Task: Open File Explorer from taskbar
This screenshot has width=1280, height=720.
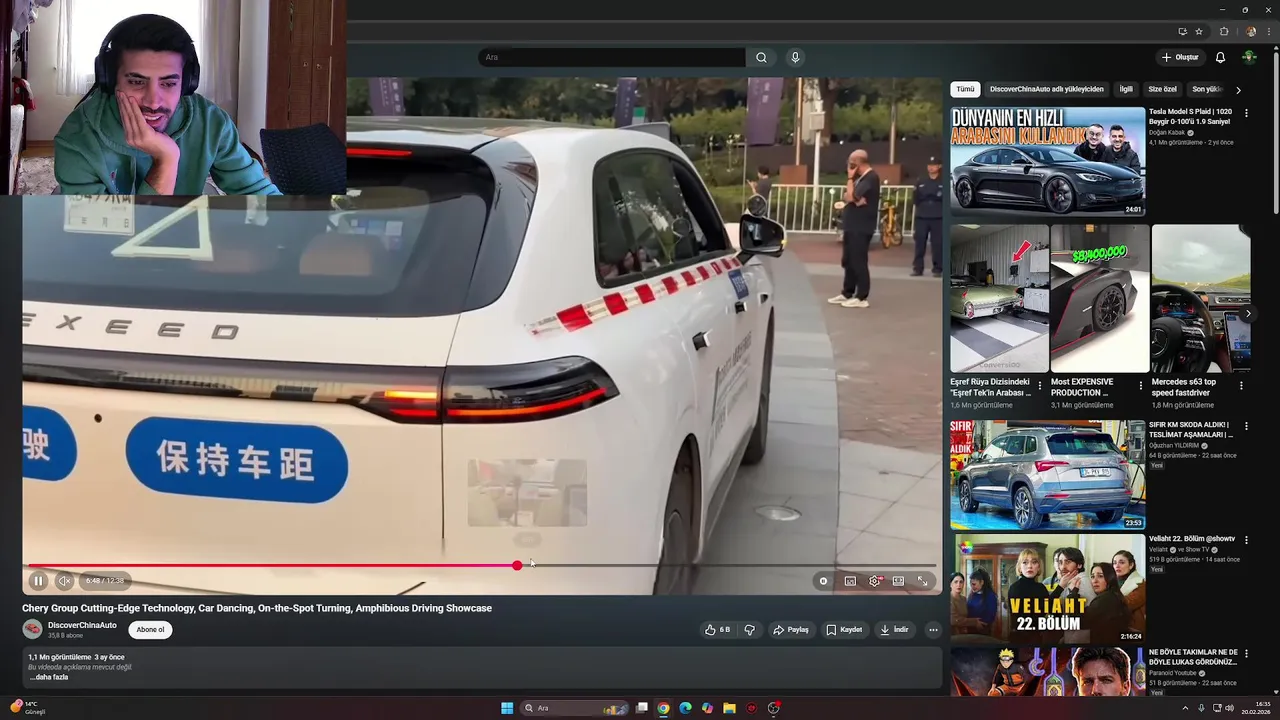Action: tap(729, 708)
